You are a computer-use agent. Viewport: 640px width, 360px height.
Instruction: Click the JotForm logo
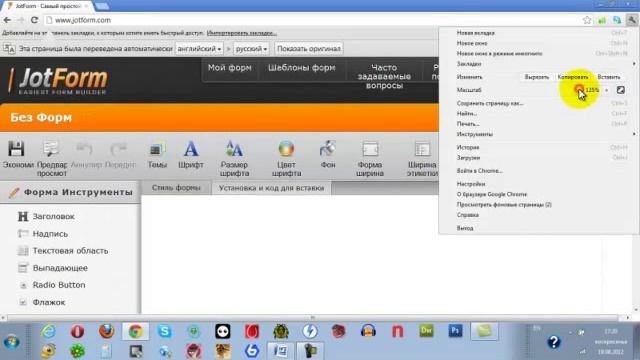[59, 80]
